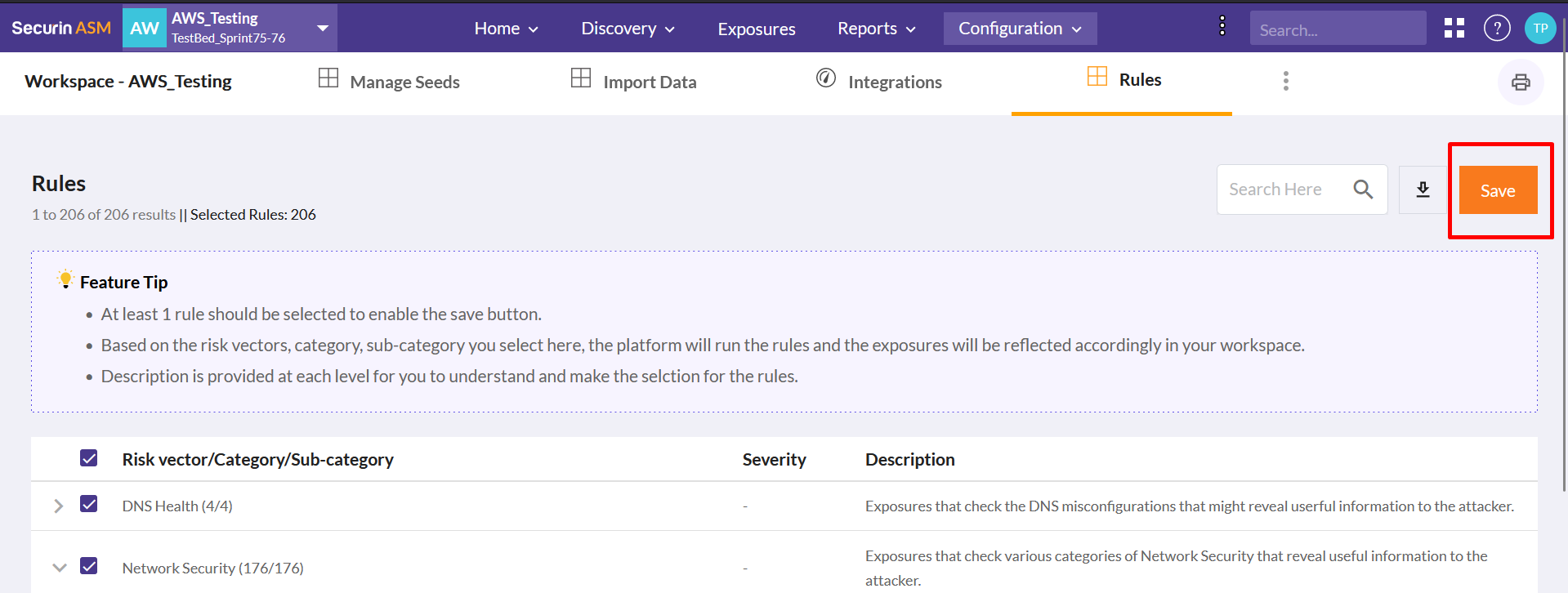This screenshot has height=593, width=1568.
Task: Click the Feature Tip lightbulb icon
Action: [x=65, y=279]
